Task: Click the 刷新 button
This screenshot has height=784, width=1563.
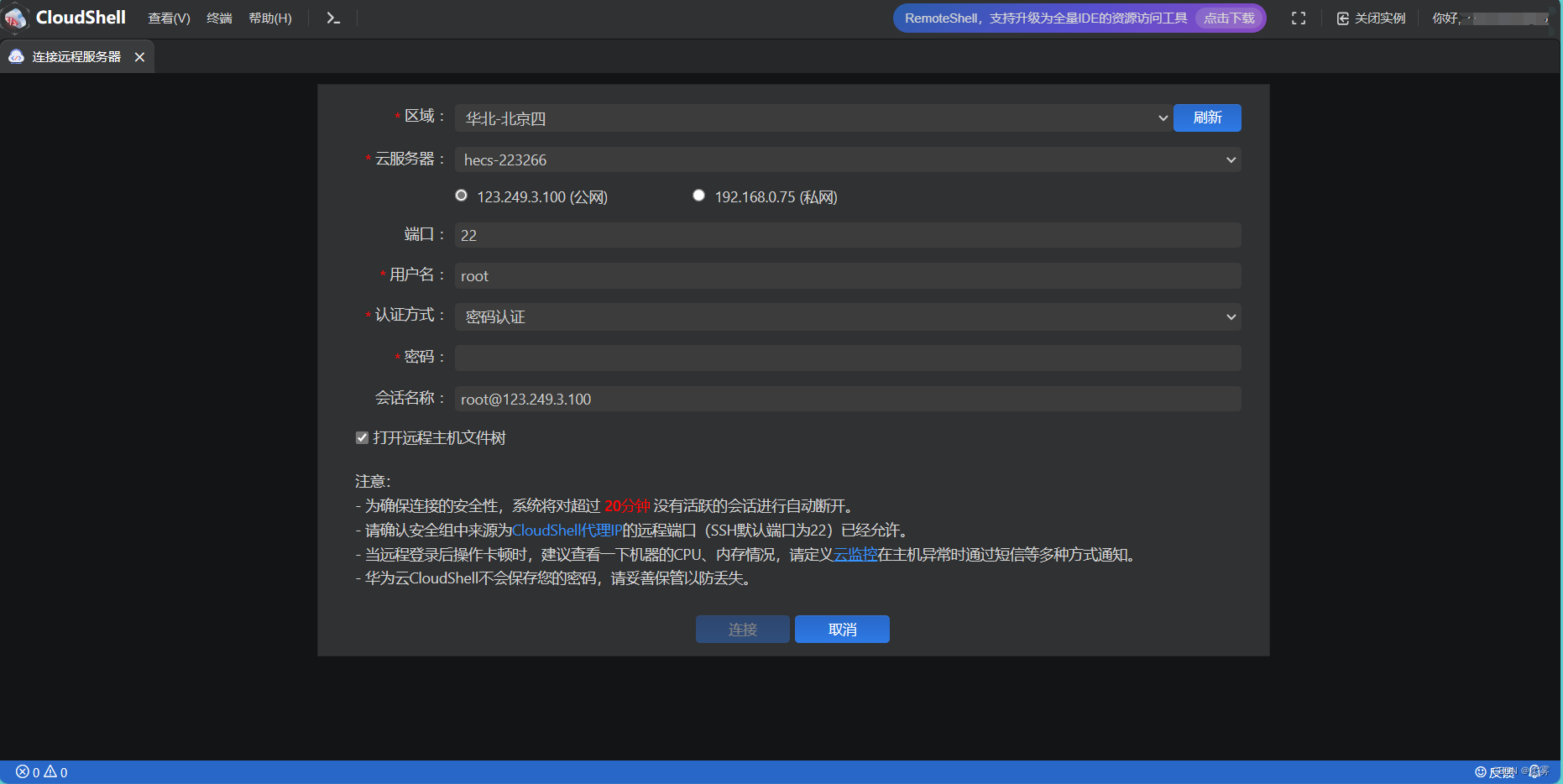Action: [1207, 118]
